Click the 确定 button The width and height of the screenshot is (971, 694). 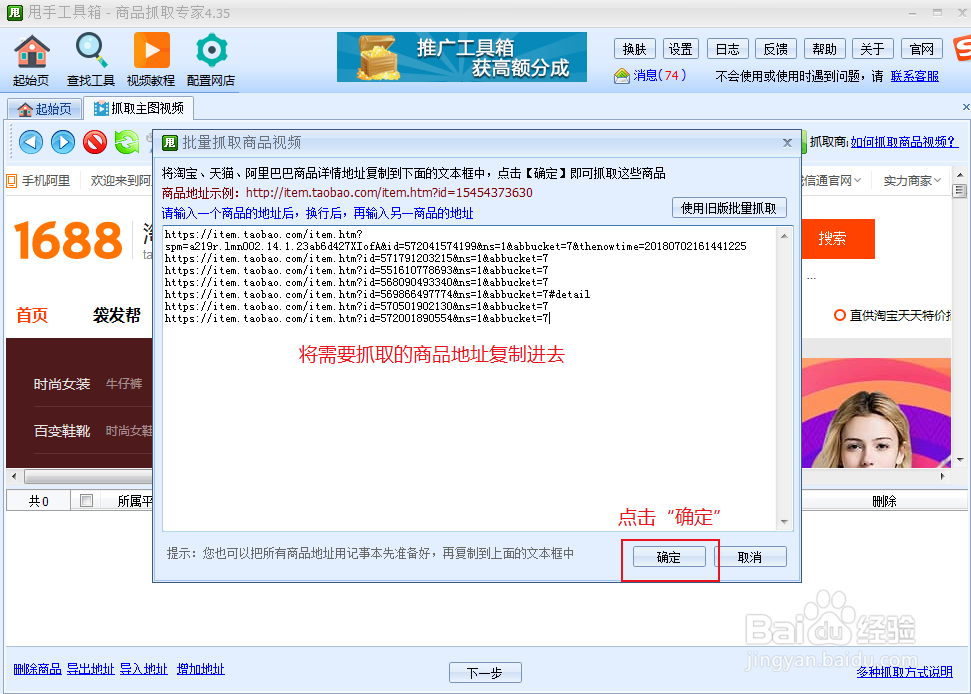click(x=669, y=557)
